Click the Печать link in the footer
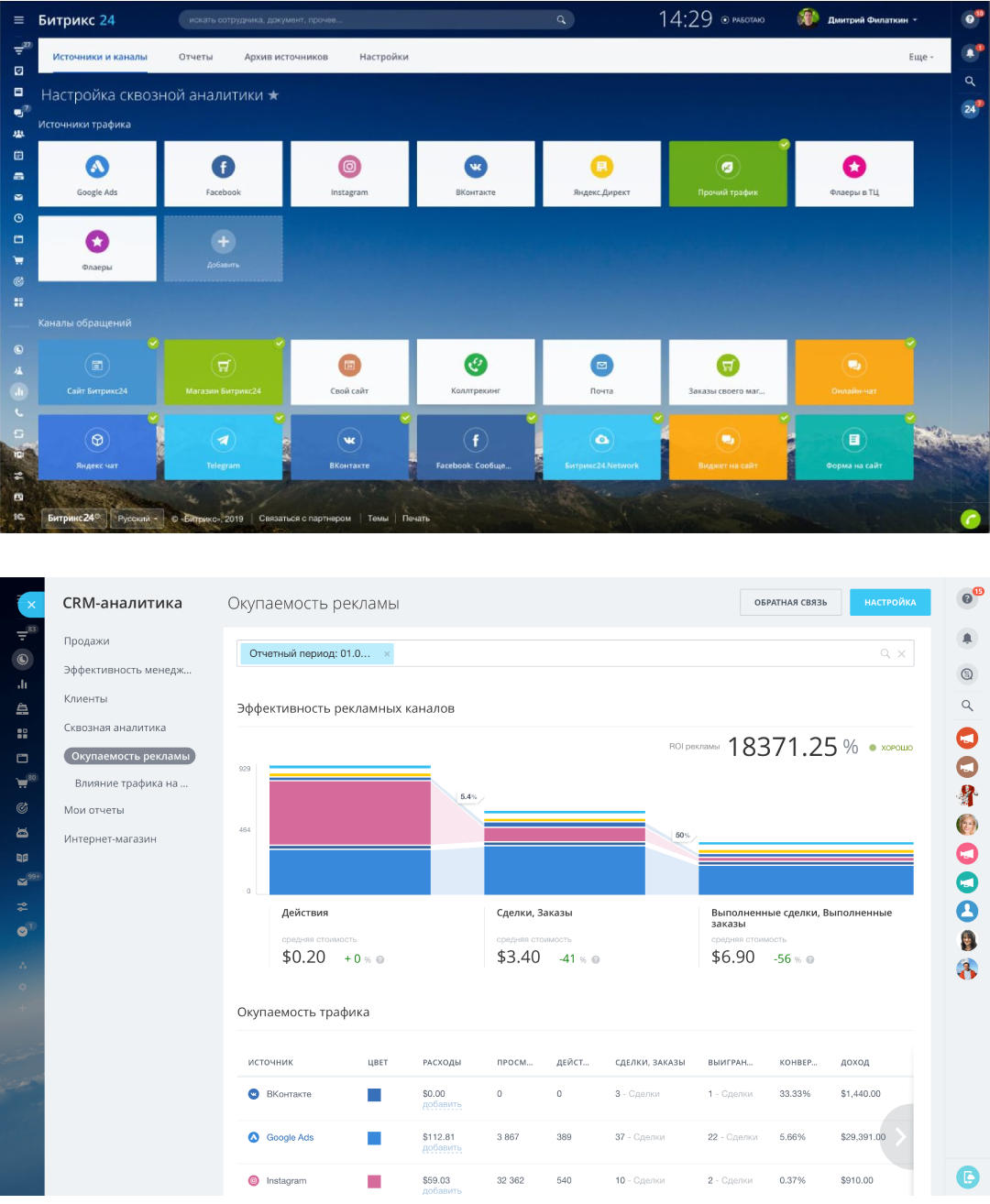 pos(415,519)
